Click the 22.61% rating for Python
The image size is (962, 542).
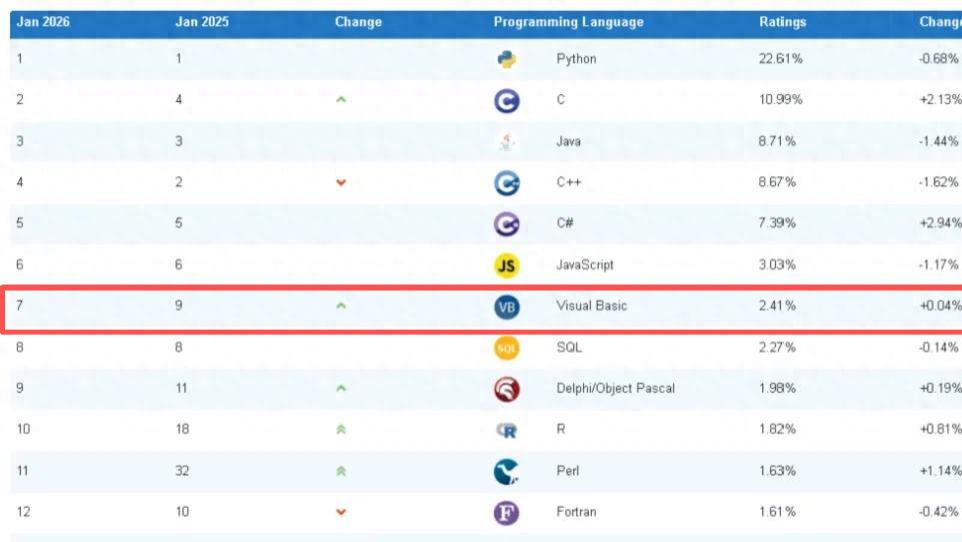coord(780,59)
